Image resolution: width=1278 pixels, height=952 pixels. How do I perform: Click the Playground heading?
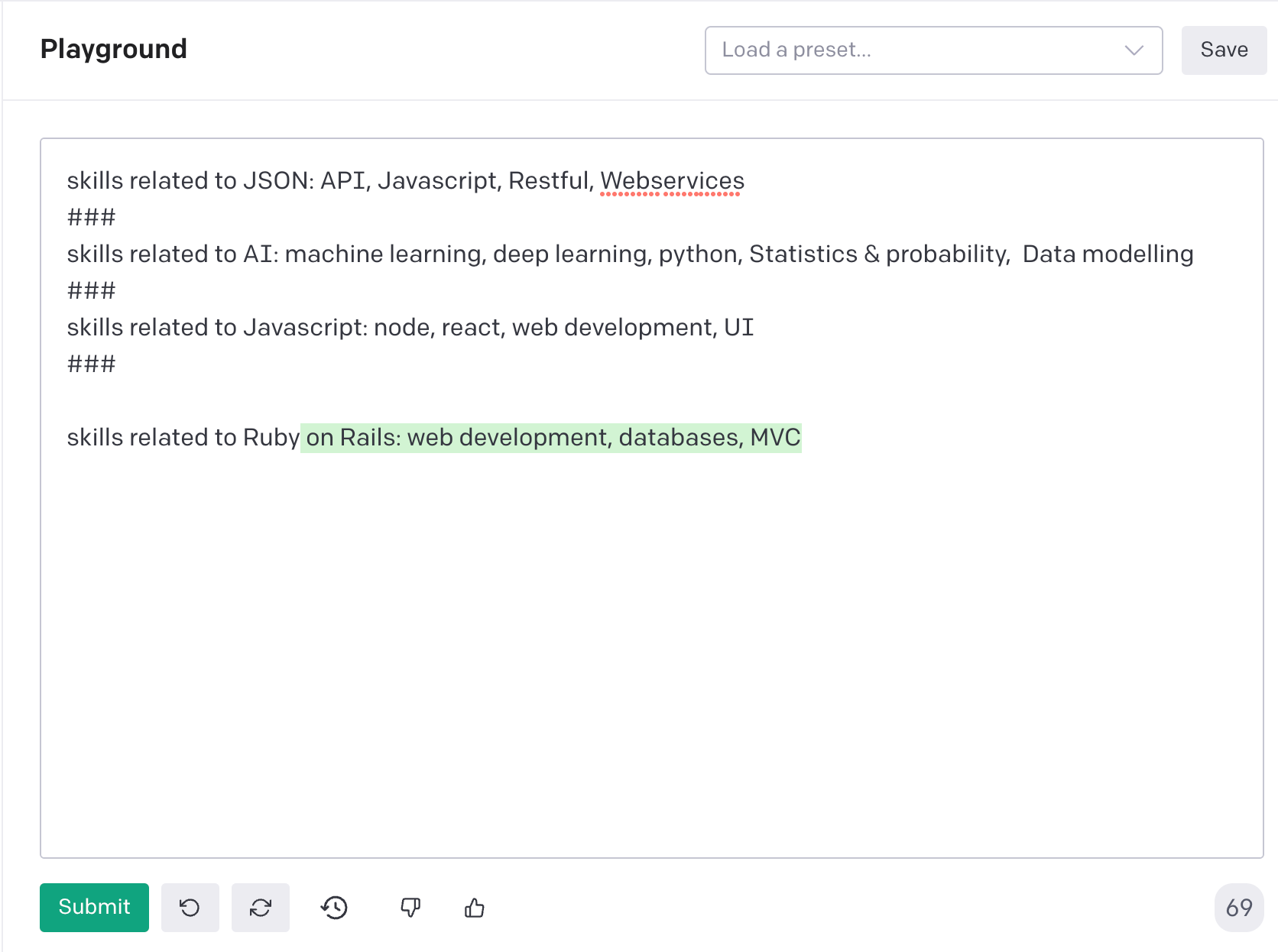tap(114, 49)
